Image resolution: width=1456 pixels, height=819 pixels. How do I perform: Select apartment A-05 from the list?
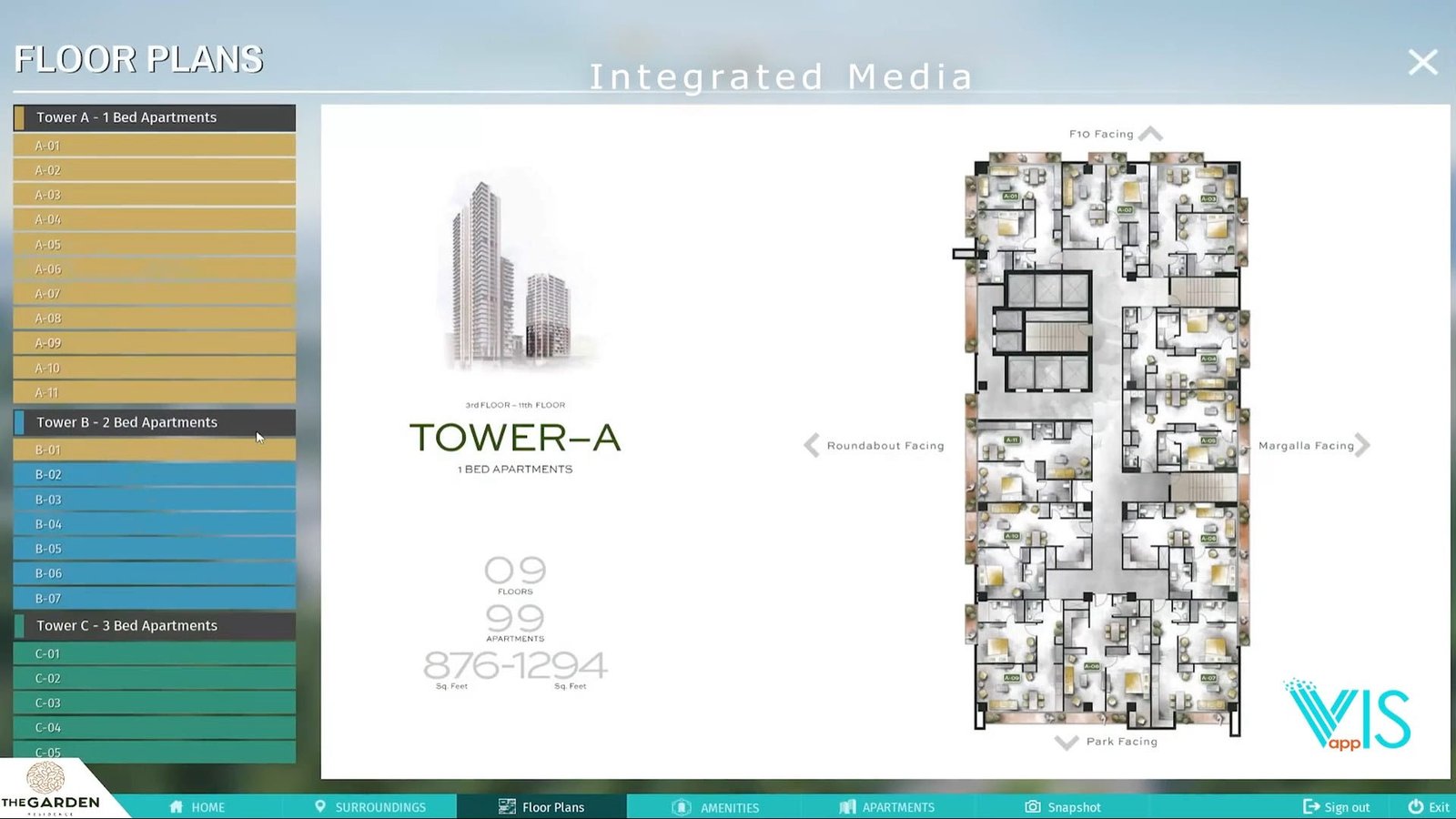pyautogui.click(x=155, y=245)
